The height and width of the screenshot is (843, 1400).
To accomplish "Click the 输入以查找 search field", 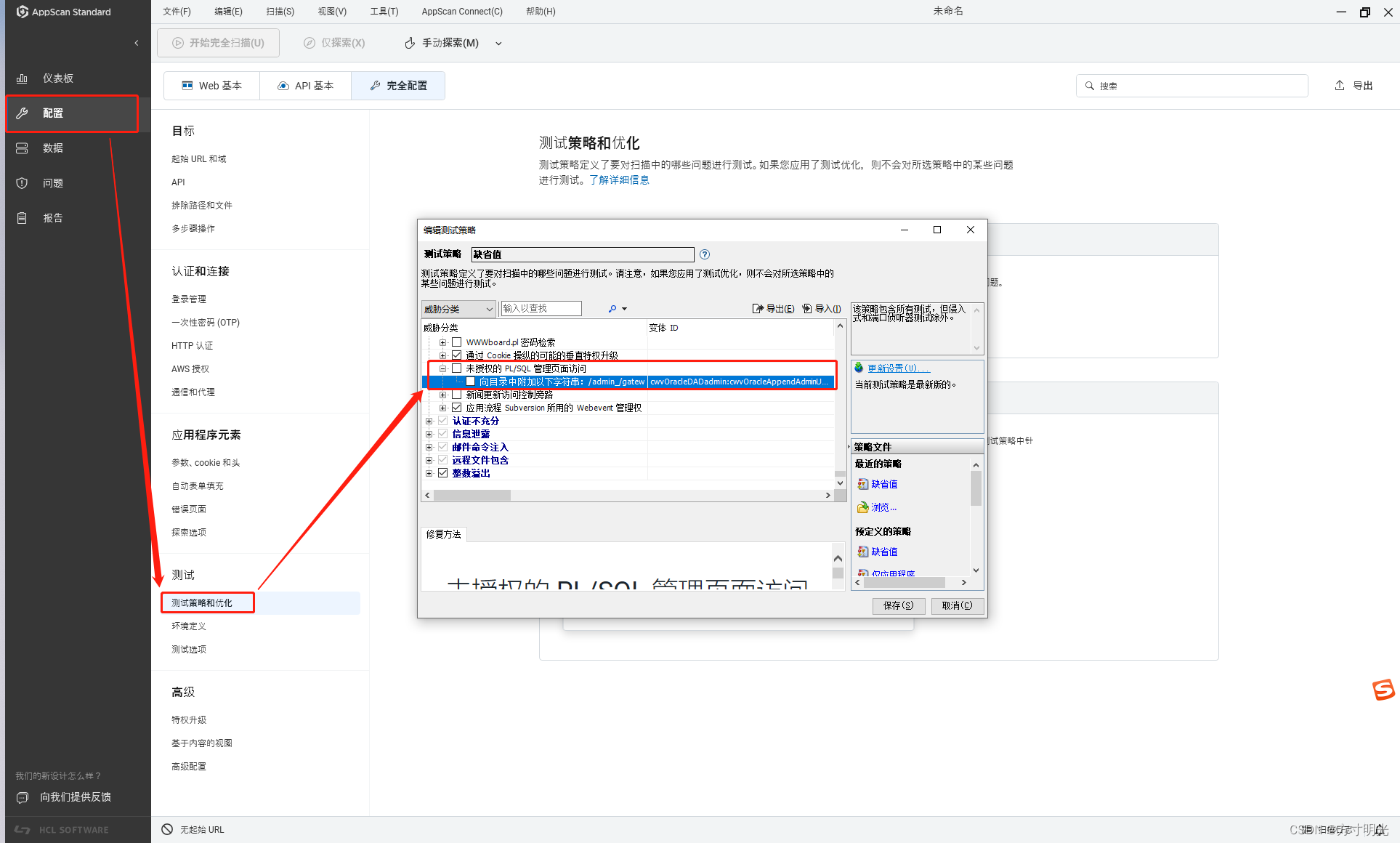I will tap(541, 309).
